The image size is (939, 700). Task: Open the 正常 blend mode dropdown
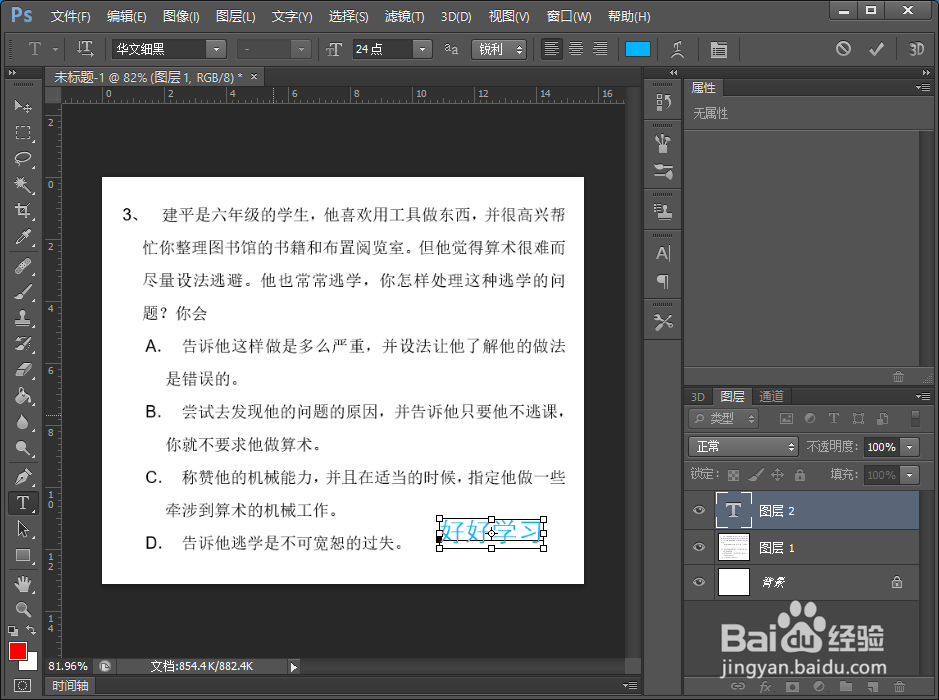tap(744, 447)
